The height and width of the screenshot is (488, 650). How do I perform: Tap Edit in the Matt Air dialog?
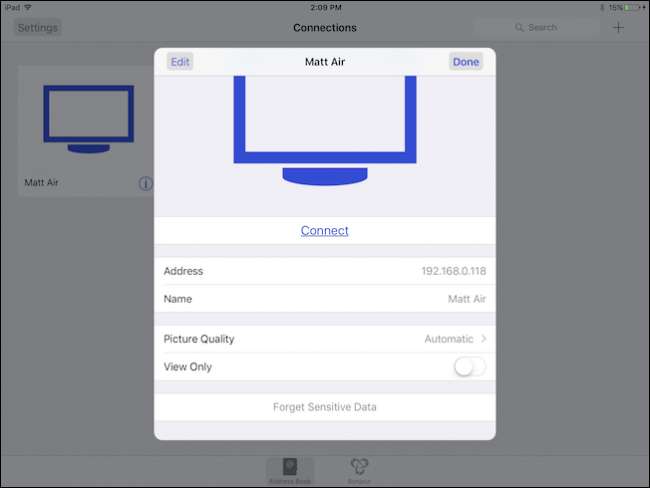[x=180, y=62]
